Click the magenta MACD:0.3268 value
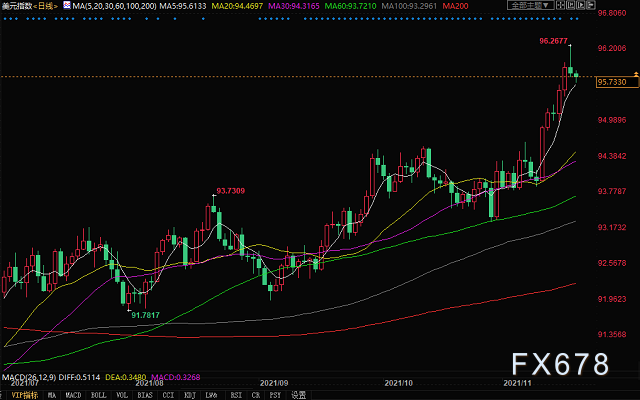This screenshot has width=640, height=400. click(176, 377)
